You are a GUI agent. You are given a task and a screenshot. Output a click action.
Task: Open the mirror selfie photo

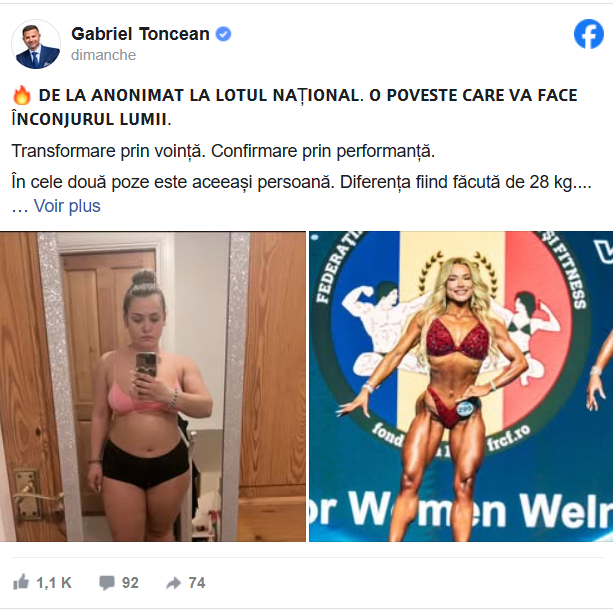(153, 387)
